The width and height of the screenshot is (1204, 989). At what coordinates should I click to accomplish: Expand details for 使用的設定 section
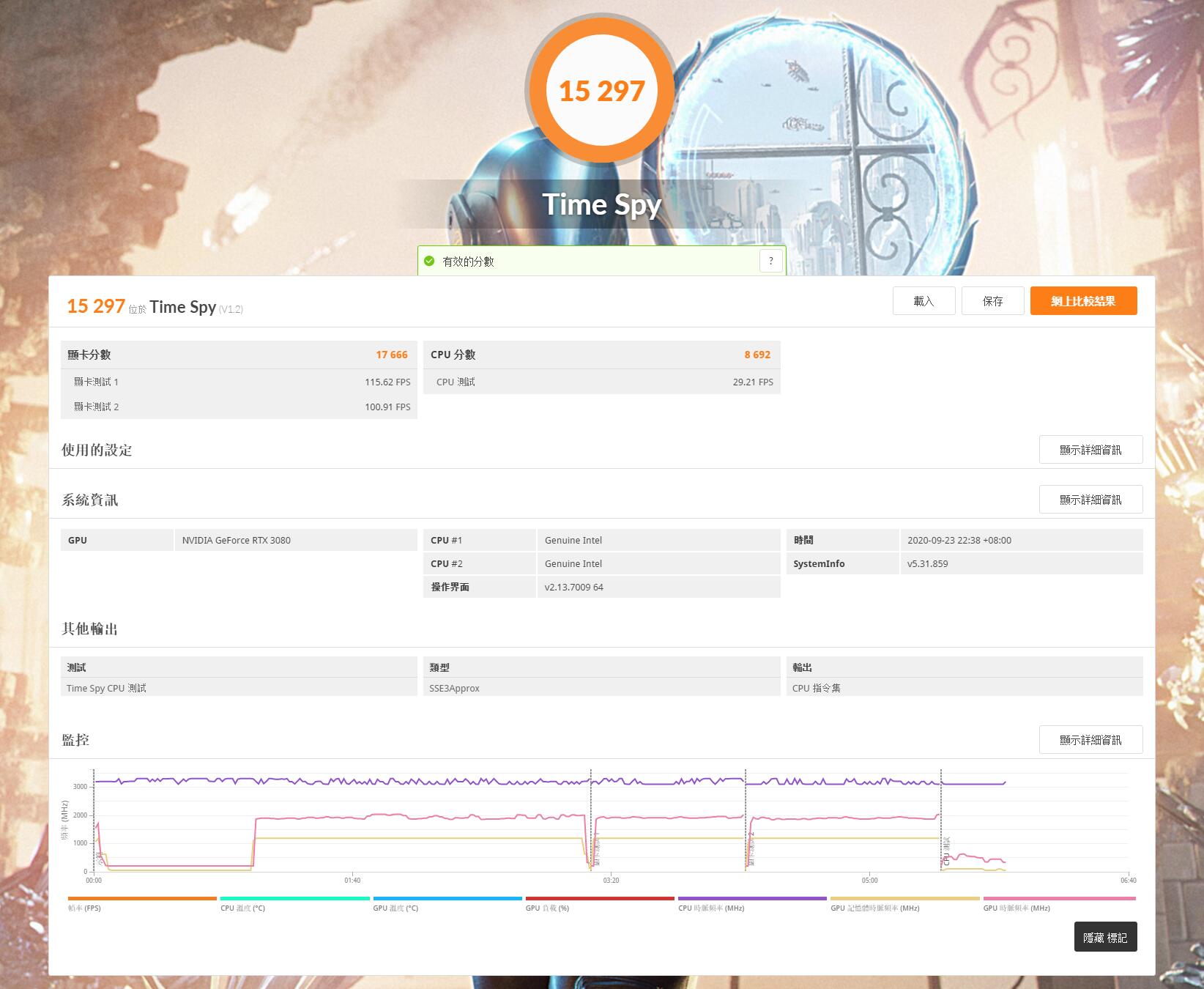(x=1090, y=450)
